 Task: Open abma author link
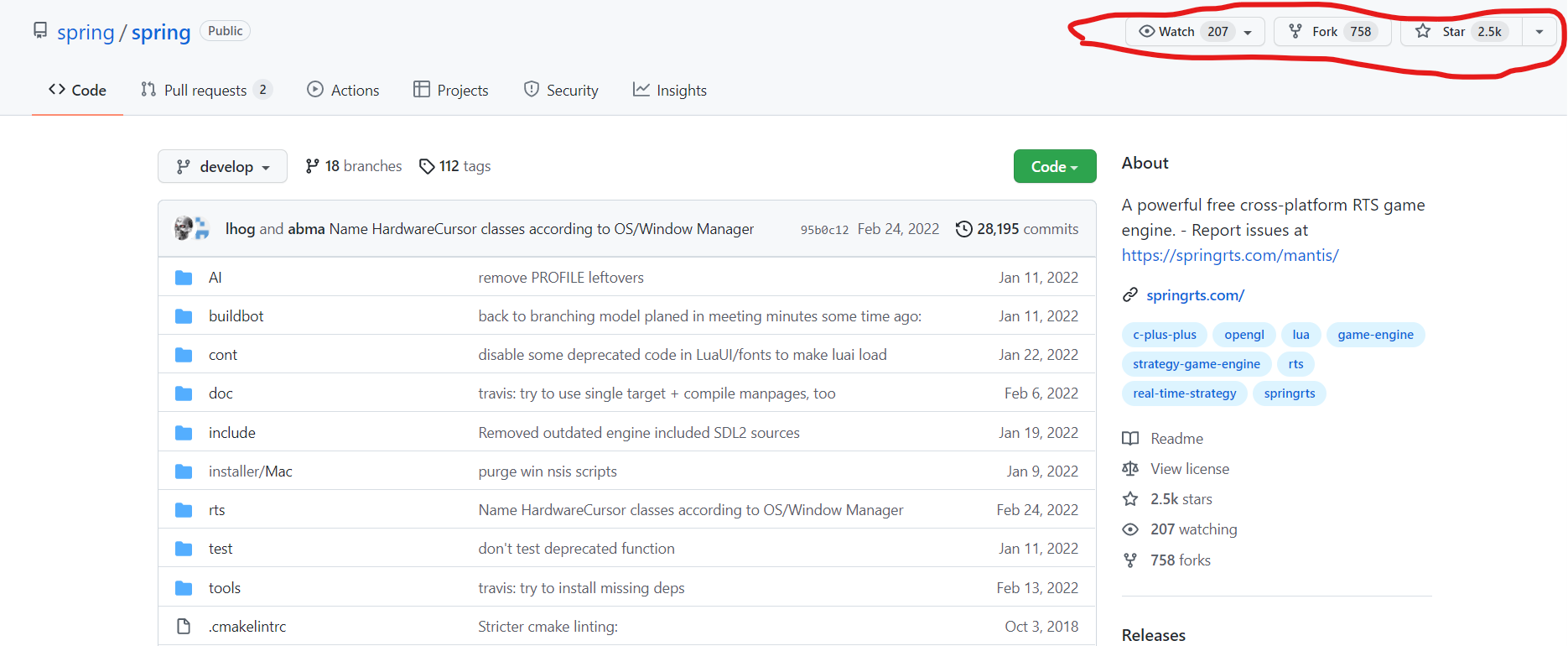pos(306,229)
